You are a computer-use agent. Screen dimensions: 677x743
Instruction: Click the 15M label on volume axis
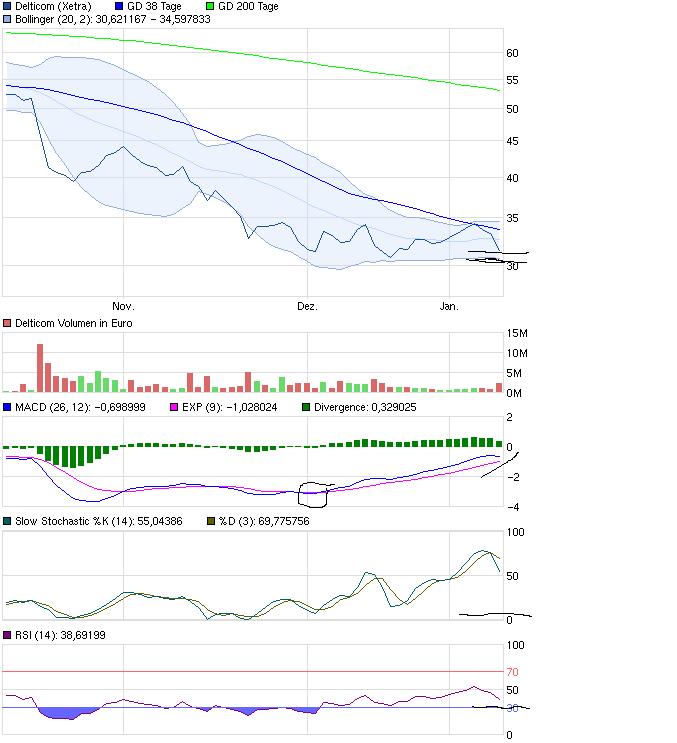[516, 334]
